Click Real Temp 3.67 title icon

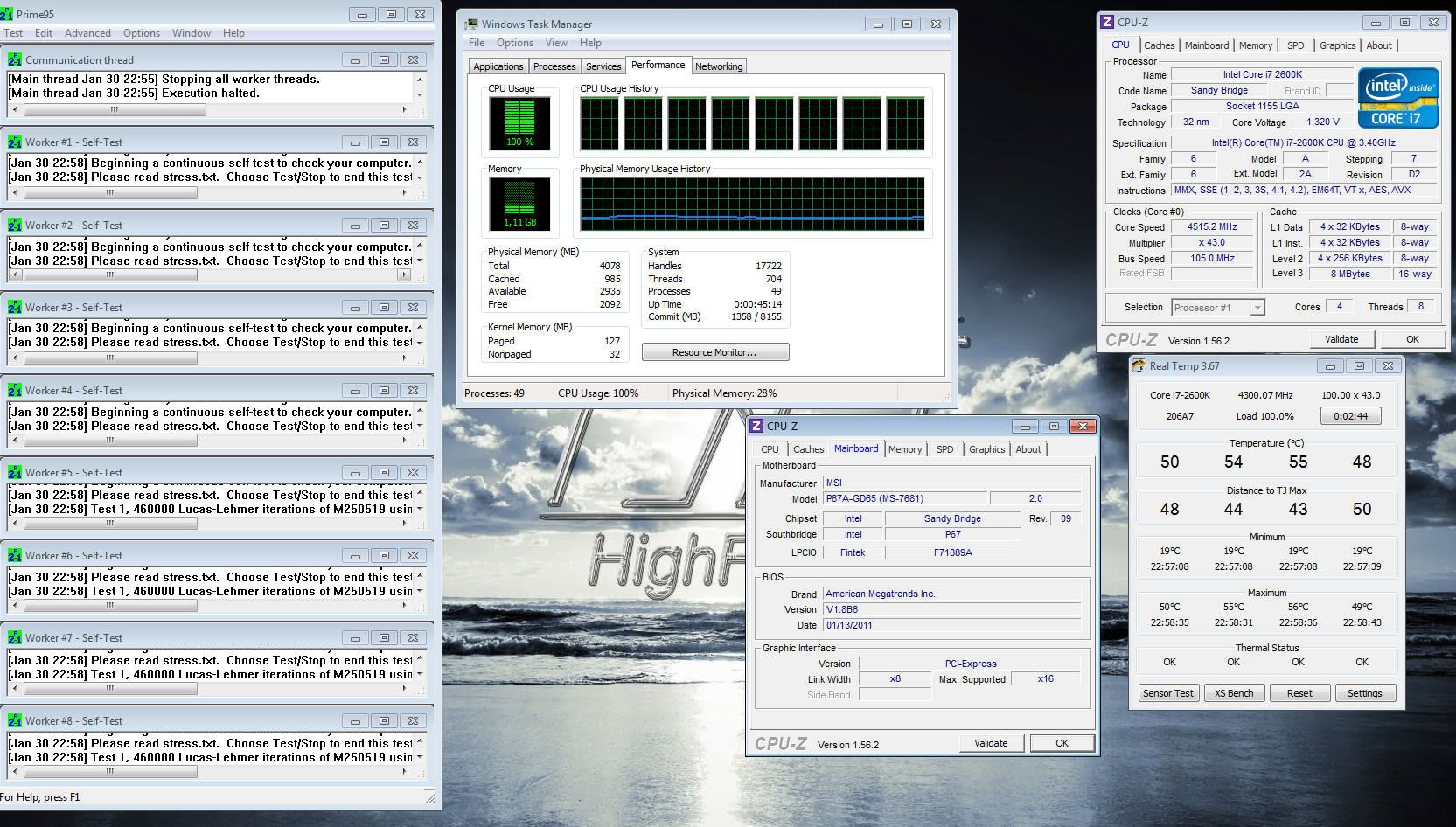(1139, 365)
